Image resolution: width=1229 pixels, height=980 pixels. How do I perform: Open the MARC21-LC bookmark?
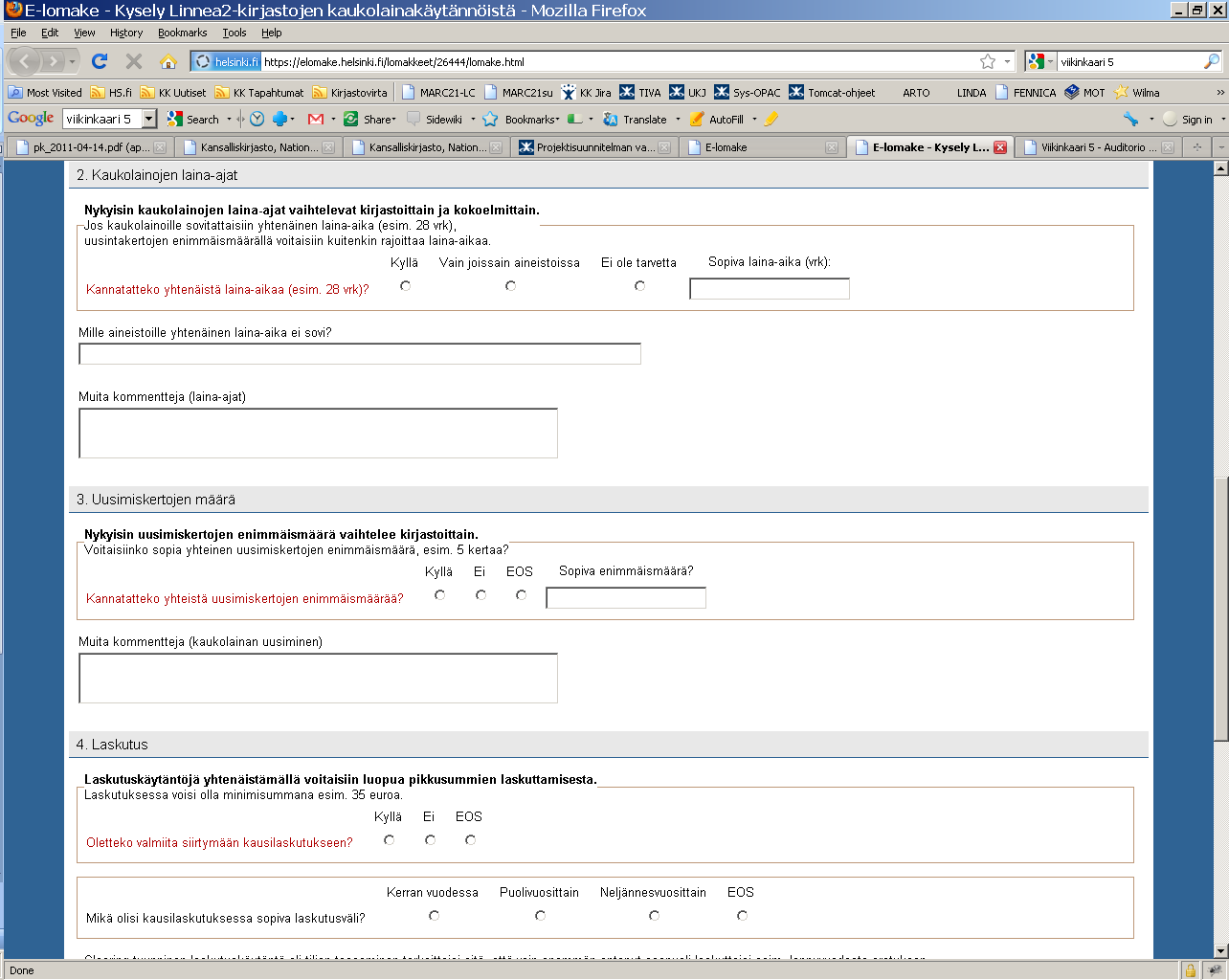(x=438, y=93)
